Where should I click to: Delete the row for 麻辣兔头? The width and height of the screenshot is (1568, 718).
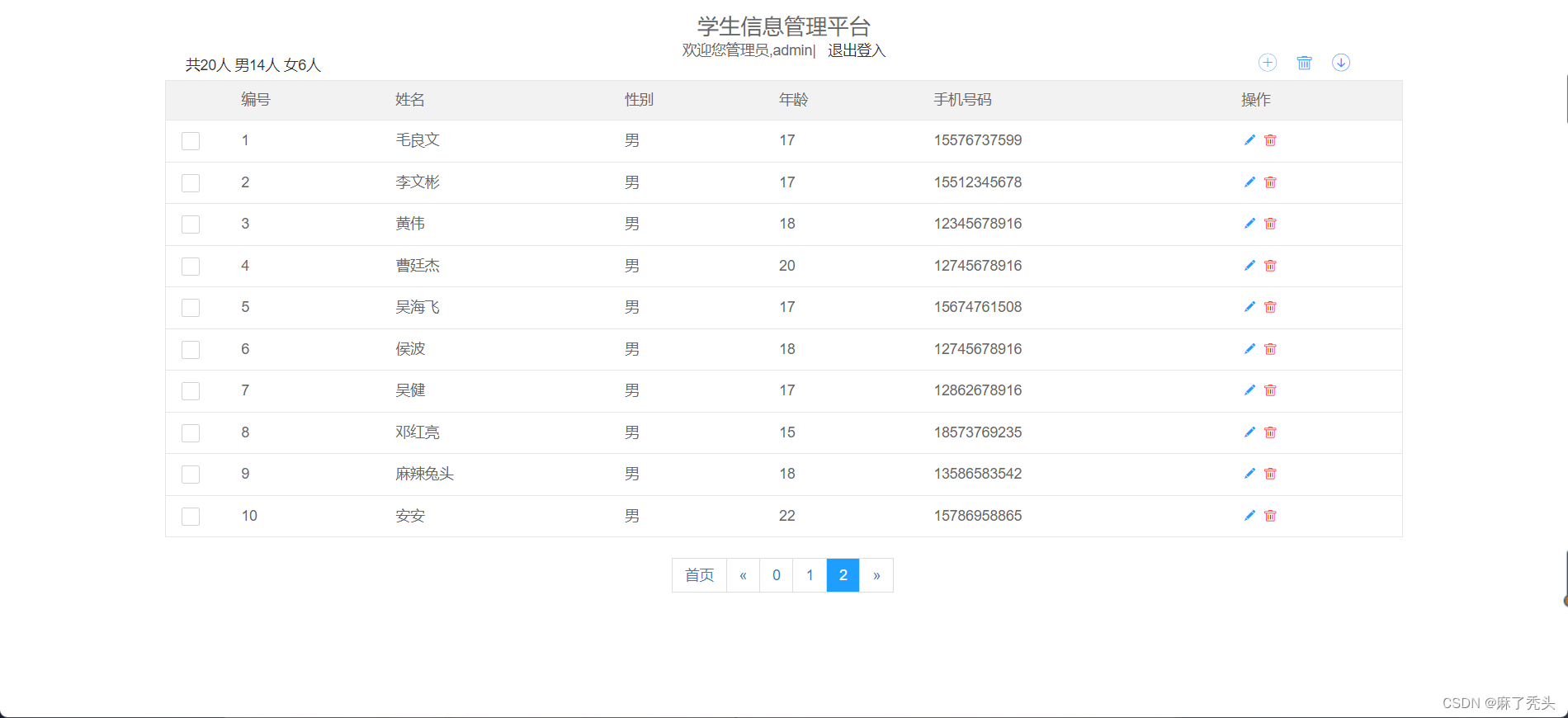coord(1271,474)
